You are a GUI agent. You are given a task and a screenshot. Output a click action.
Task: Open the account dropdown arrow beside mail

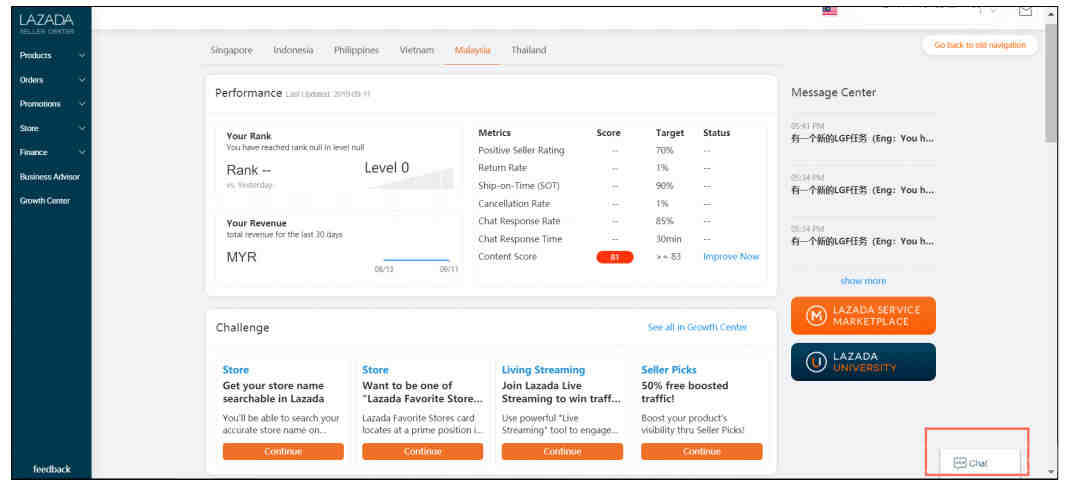coord(993,10)
